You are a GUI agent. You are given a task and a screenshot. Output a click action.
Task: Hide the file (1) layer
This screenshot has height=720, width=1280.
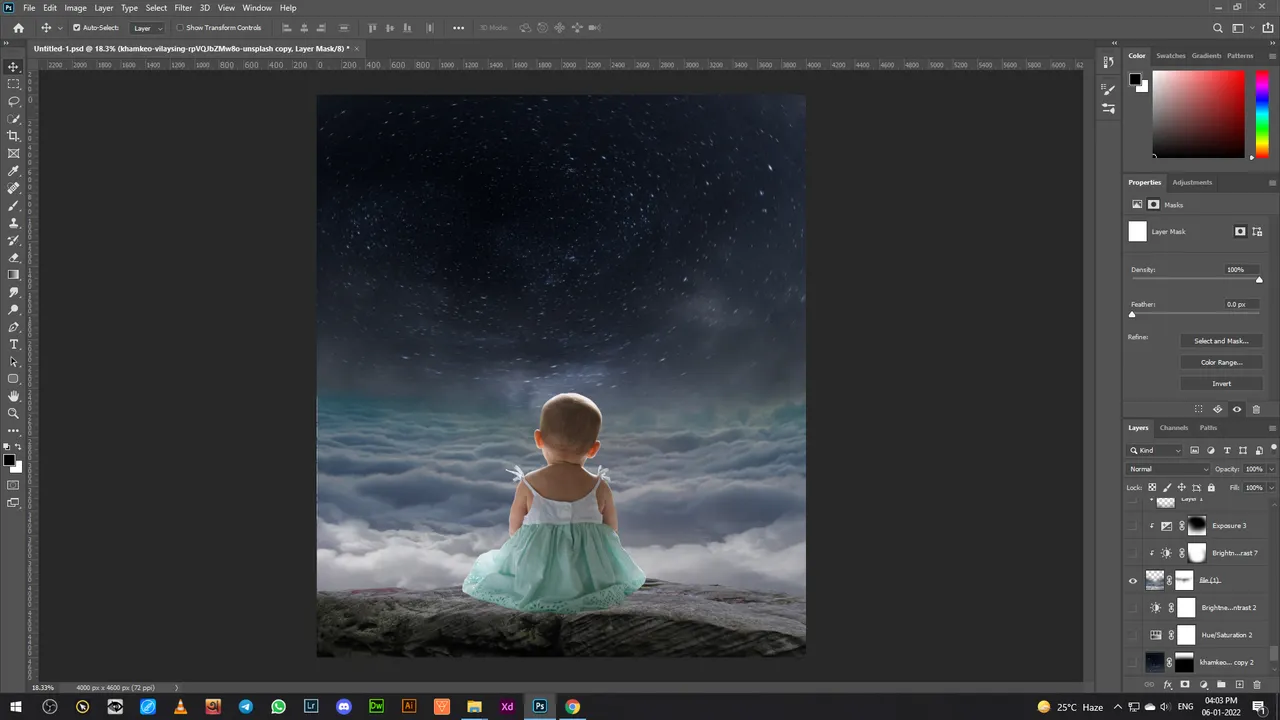[x=1133, y=580]
